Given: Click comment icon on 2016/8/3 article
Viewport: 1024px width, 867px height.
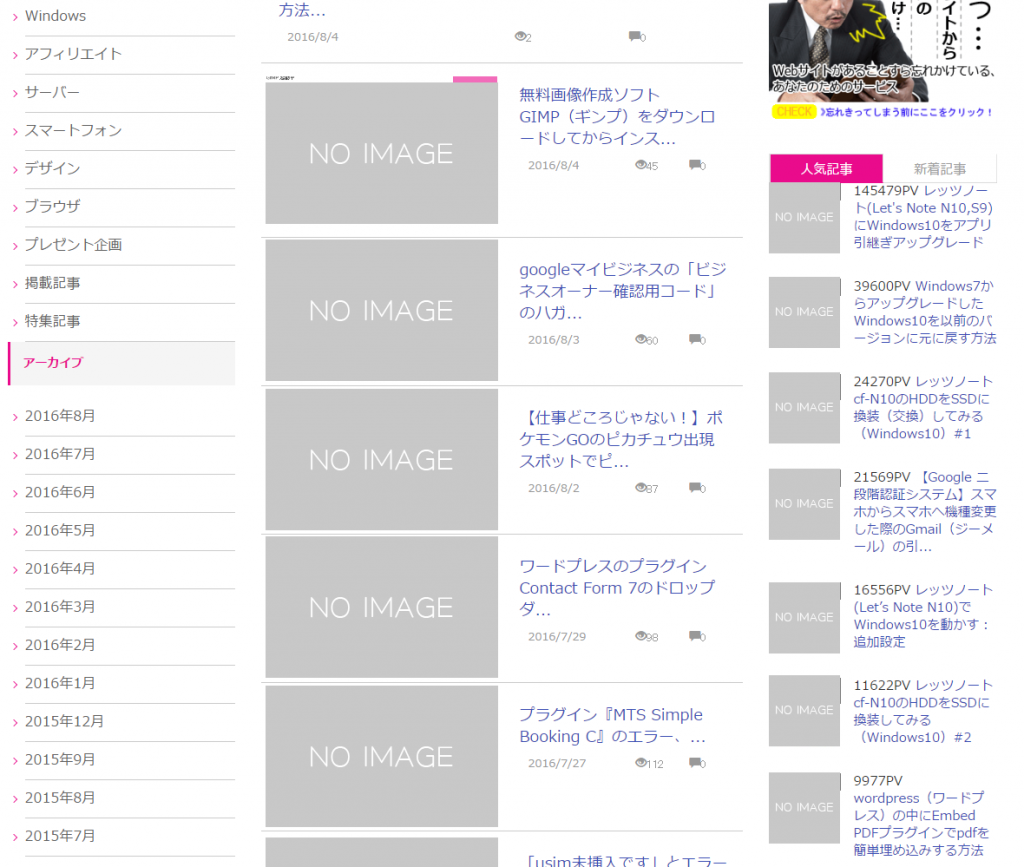Looking at the screenshot, I should point(695,339).
